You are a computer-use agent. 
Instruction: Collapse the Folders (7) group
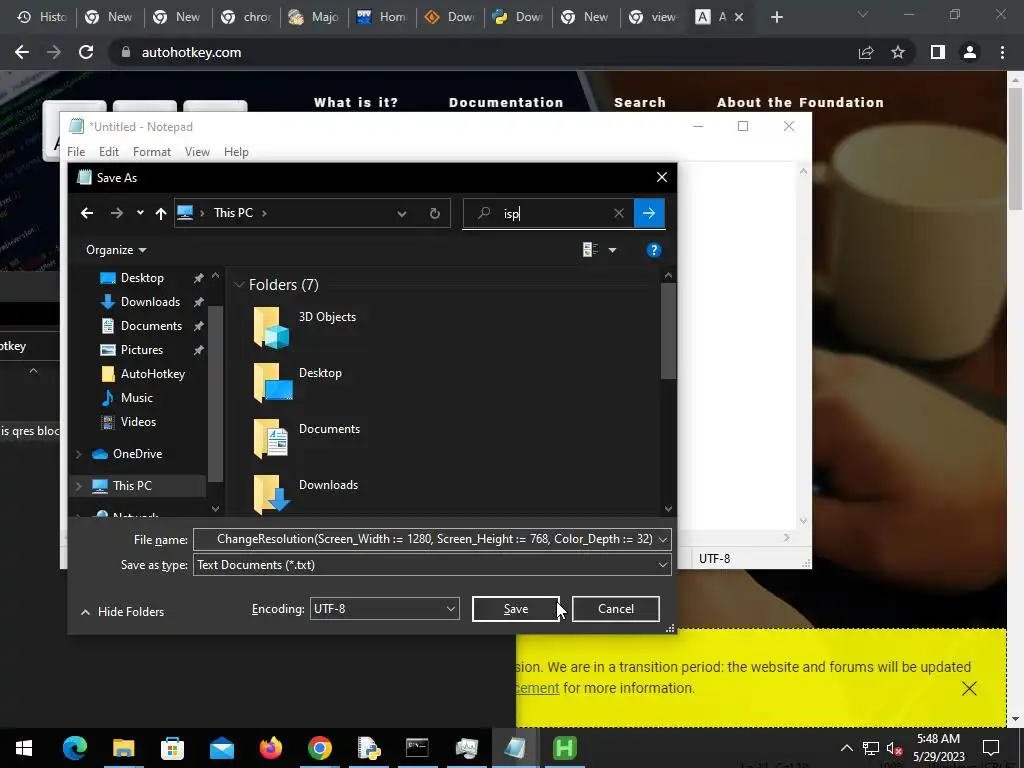coord(239,285)
